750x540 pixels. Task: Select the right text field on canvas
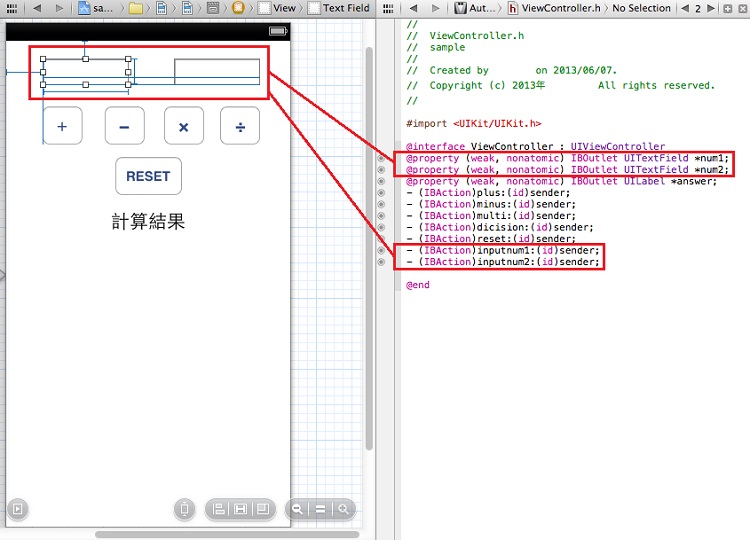[x=217, y=71]
